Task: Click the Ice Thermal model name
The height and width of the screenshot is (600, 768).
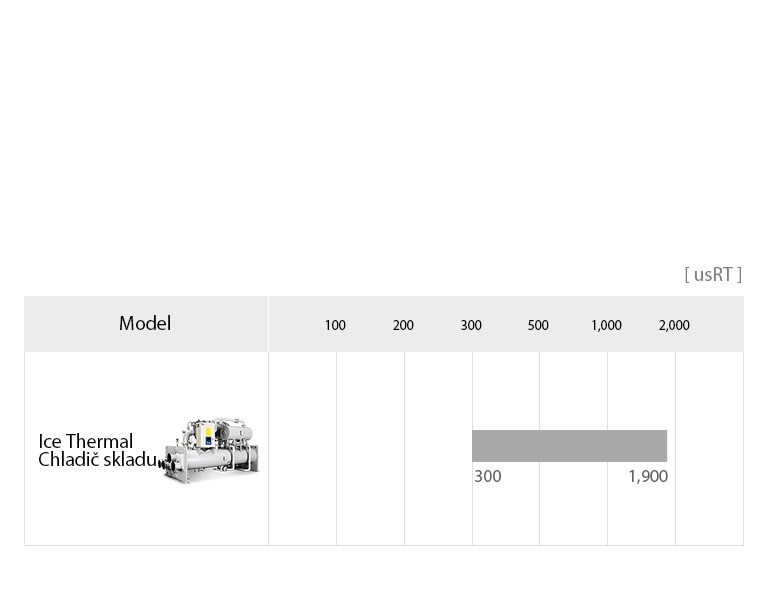Action: point(86,441)
